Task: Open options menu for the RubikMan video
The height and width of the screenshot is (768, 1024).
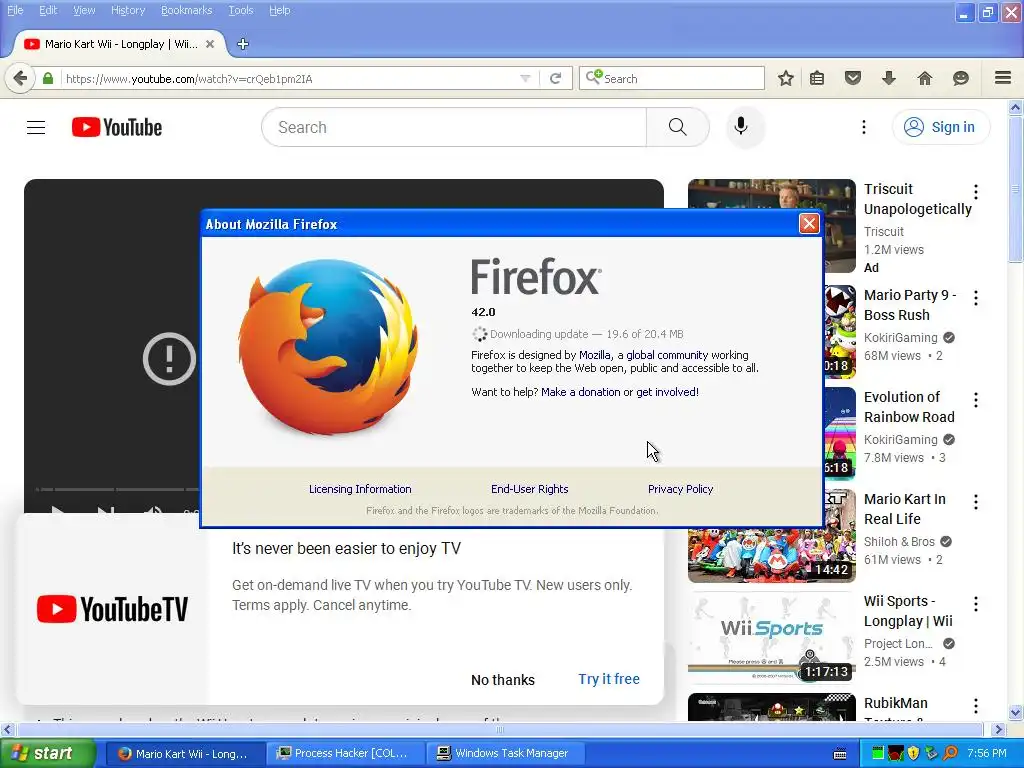Action: tap(976, 706)
